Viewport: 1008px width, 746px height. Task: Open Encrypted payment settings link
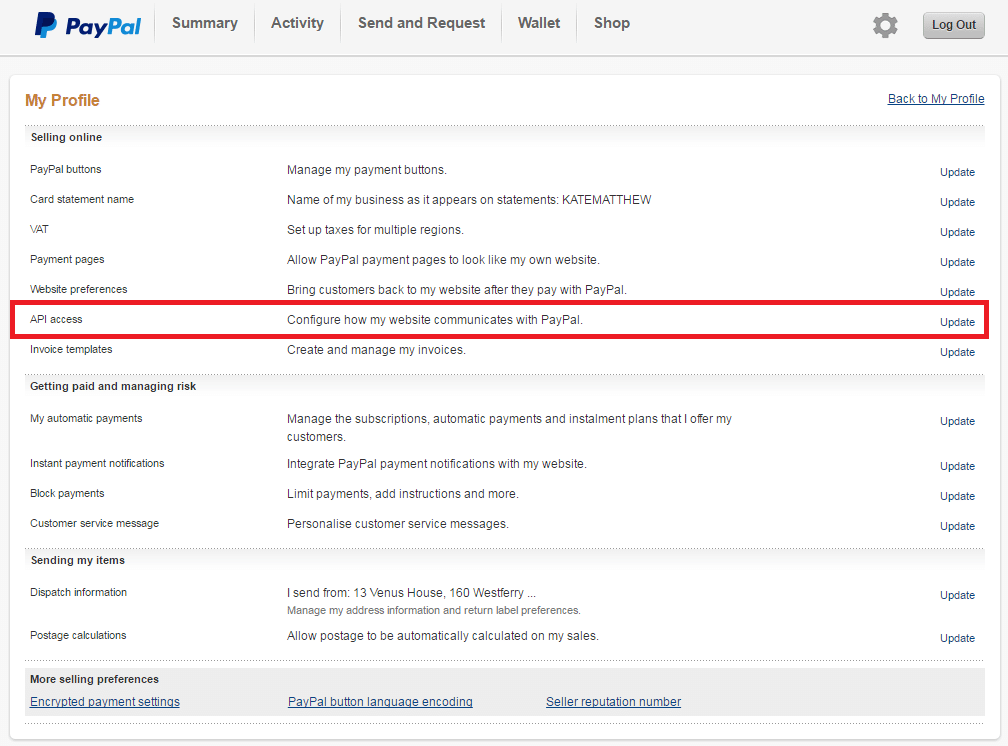105,702
